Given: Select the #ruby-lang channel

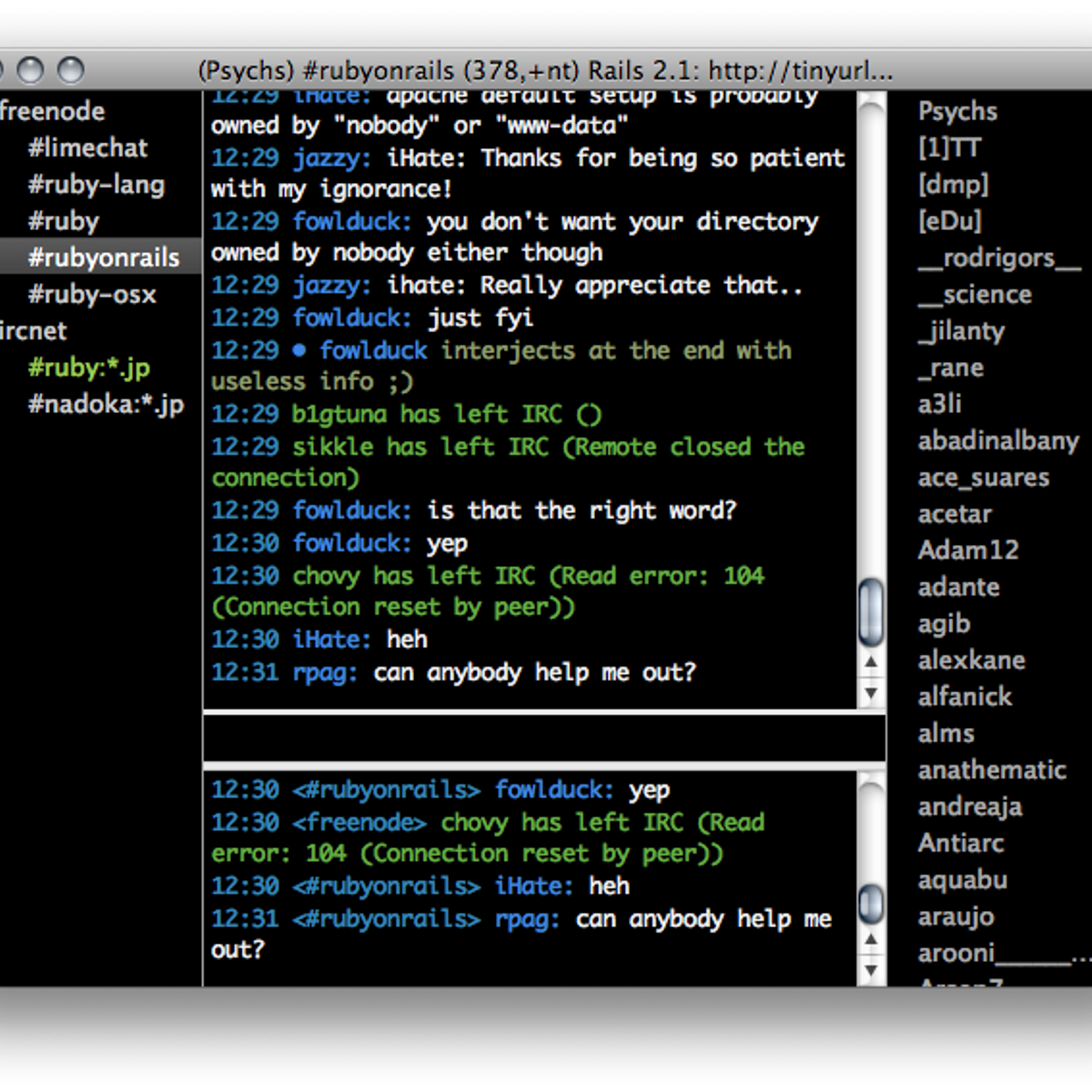Looking at the screenshot, I should (x=96, y=185).
